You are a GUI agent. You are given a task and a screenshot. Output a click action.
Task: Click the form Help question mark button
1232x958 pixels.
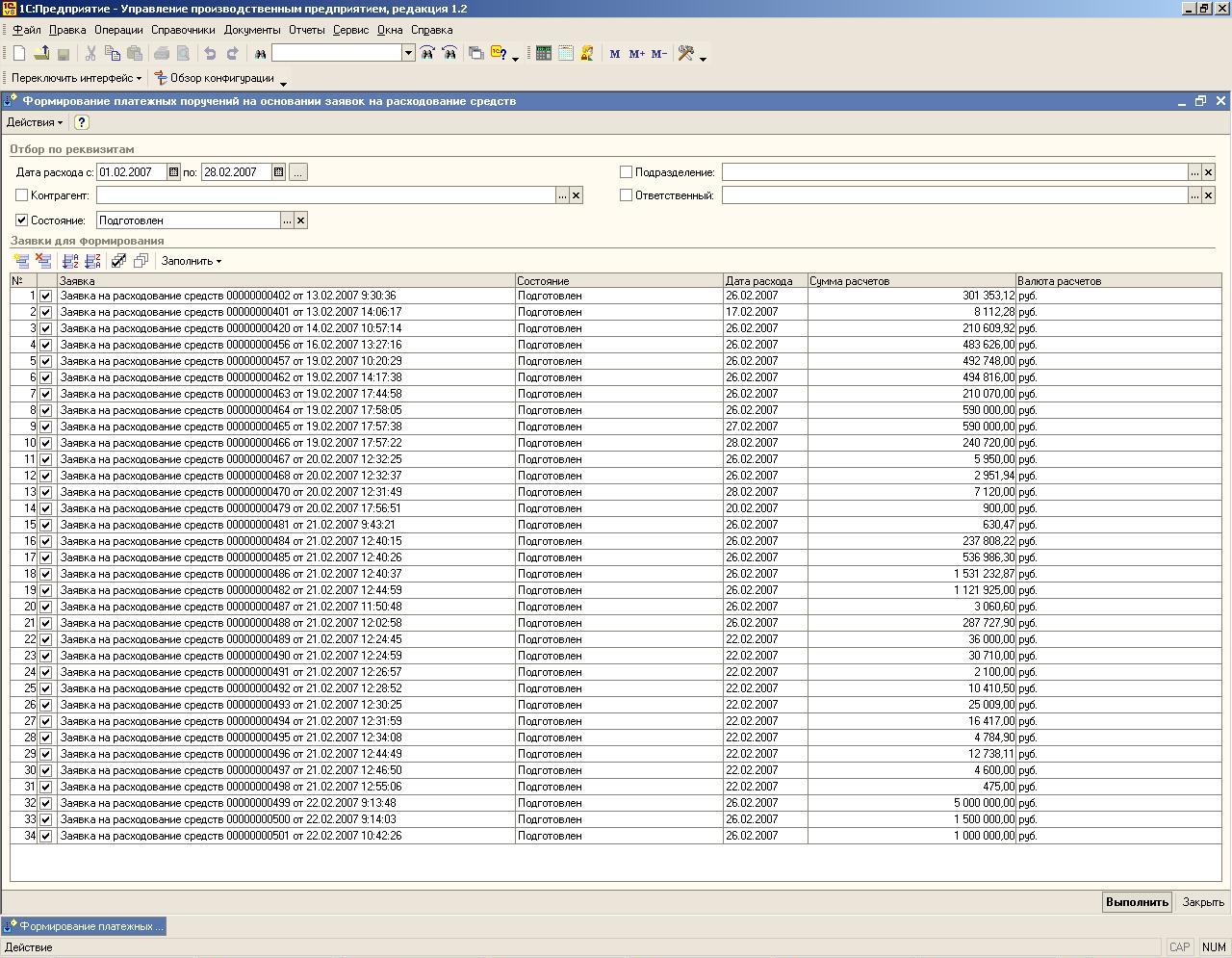(81, 122)
